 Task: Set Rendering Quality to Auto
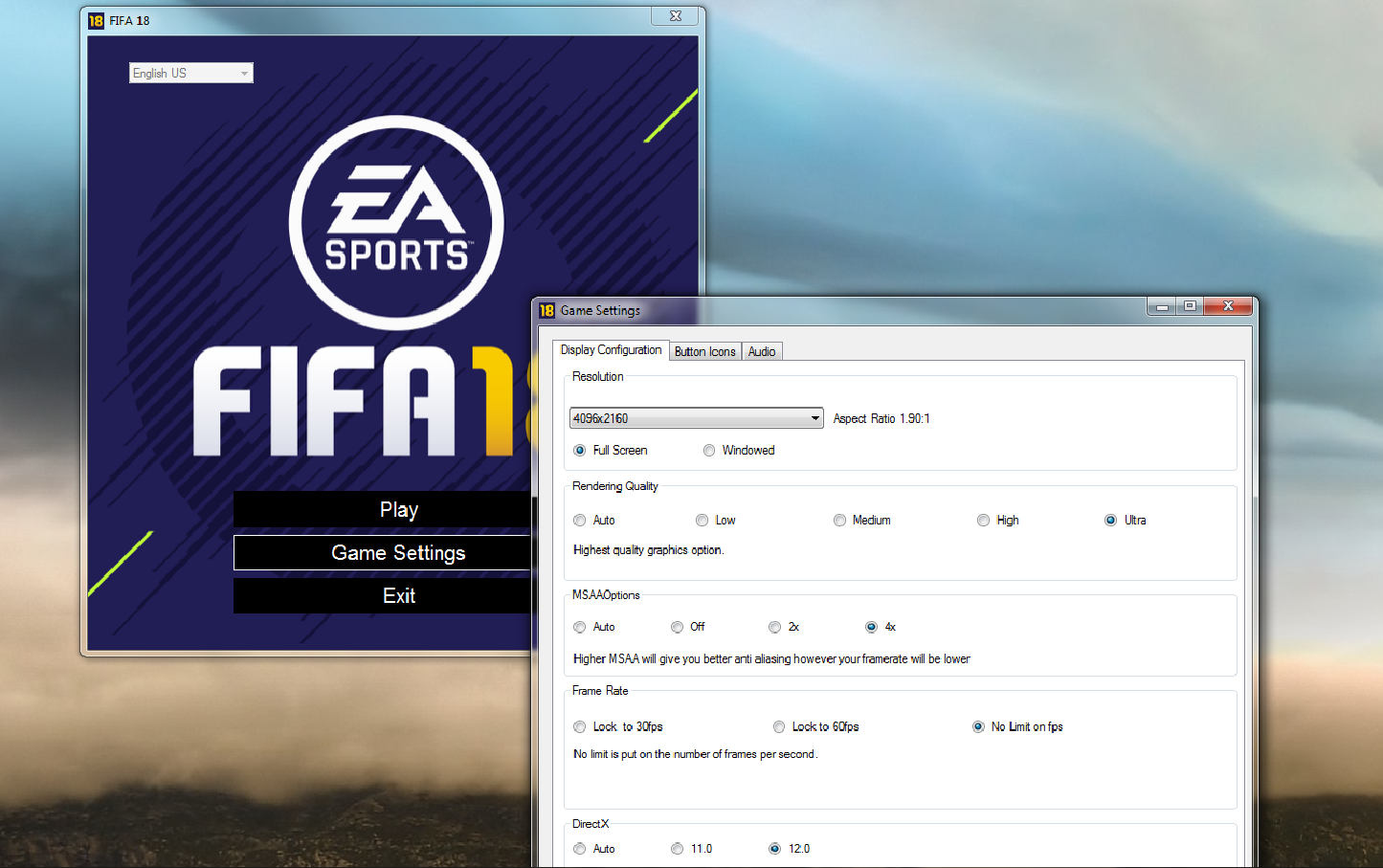(579, 521)
